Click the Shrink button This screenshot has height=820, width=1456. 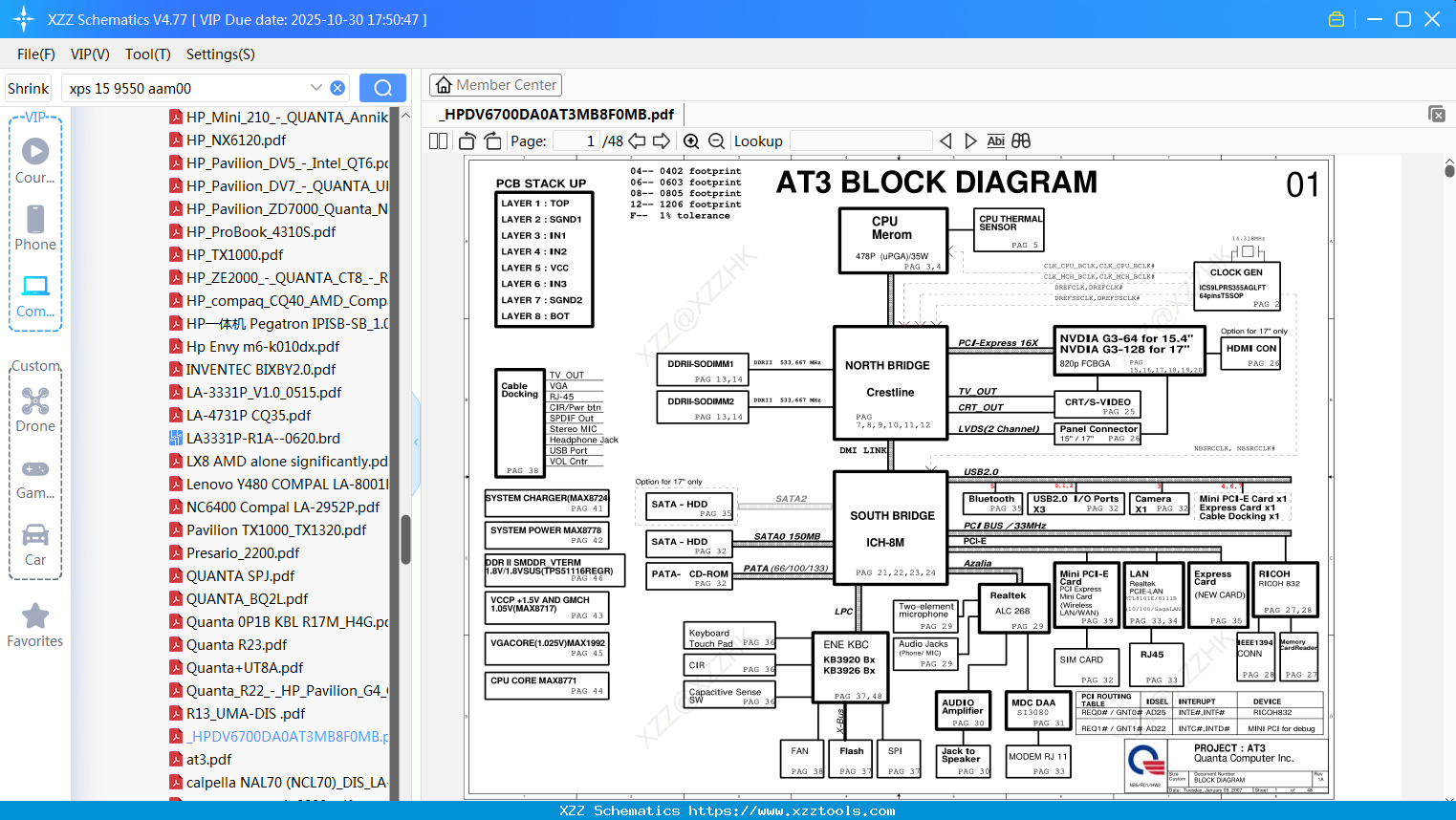pyautogui.click(x=29, y=88)
